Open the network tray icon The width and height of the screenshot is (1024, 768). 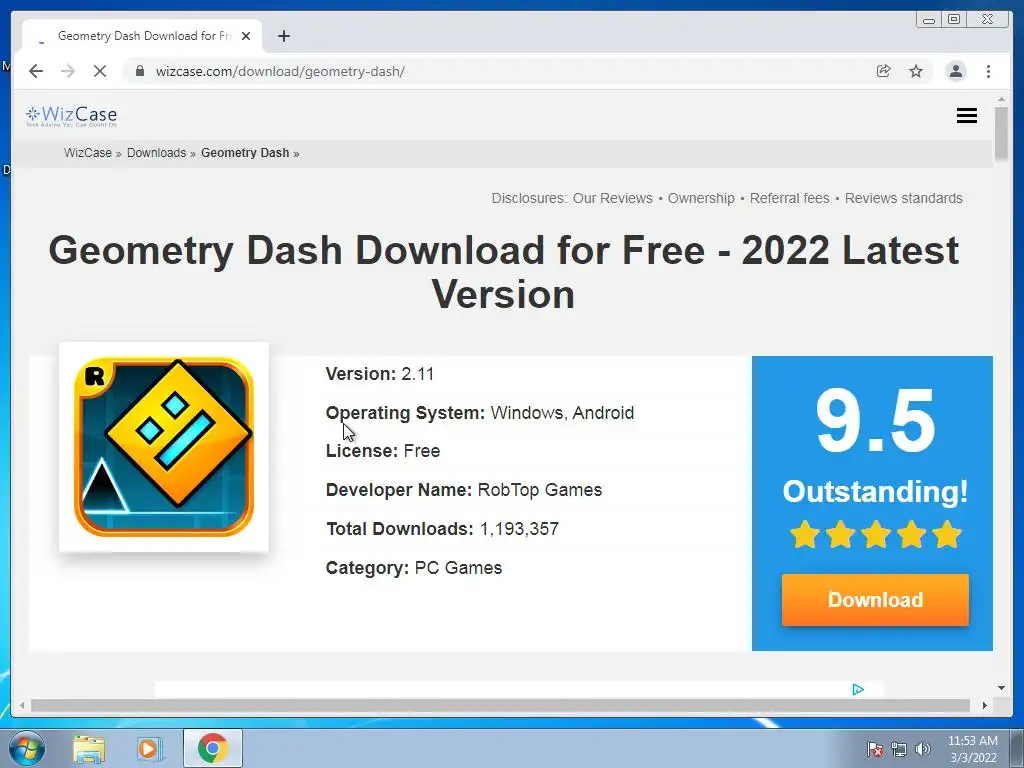tap(899, 749)
